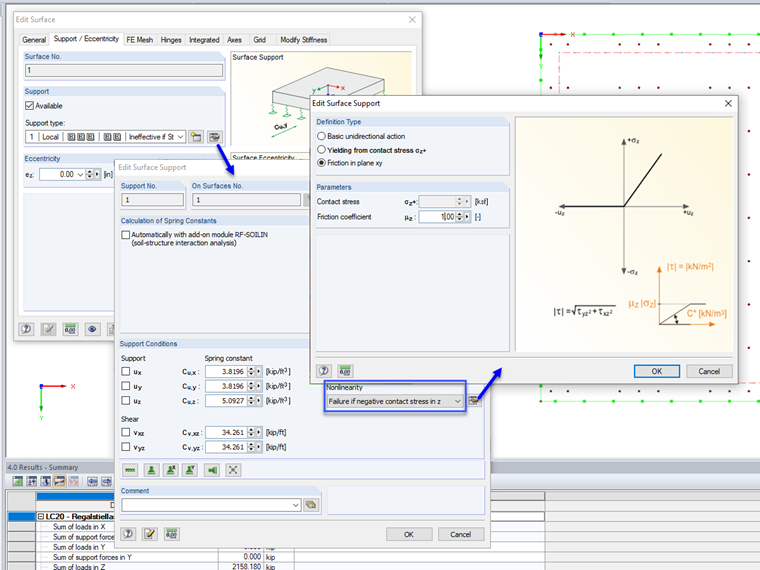
Task: Select the support preset icon marked Y
Action: click(x=190, y=470)
